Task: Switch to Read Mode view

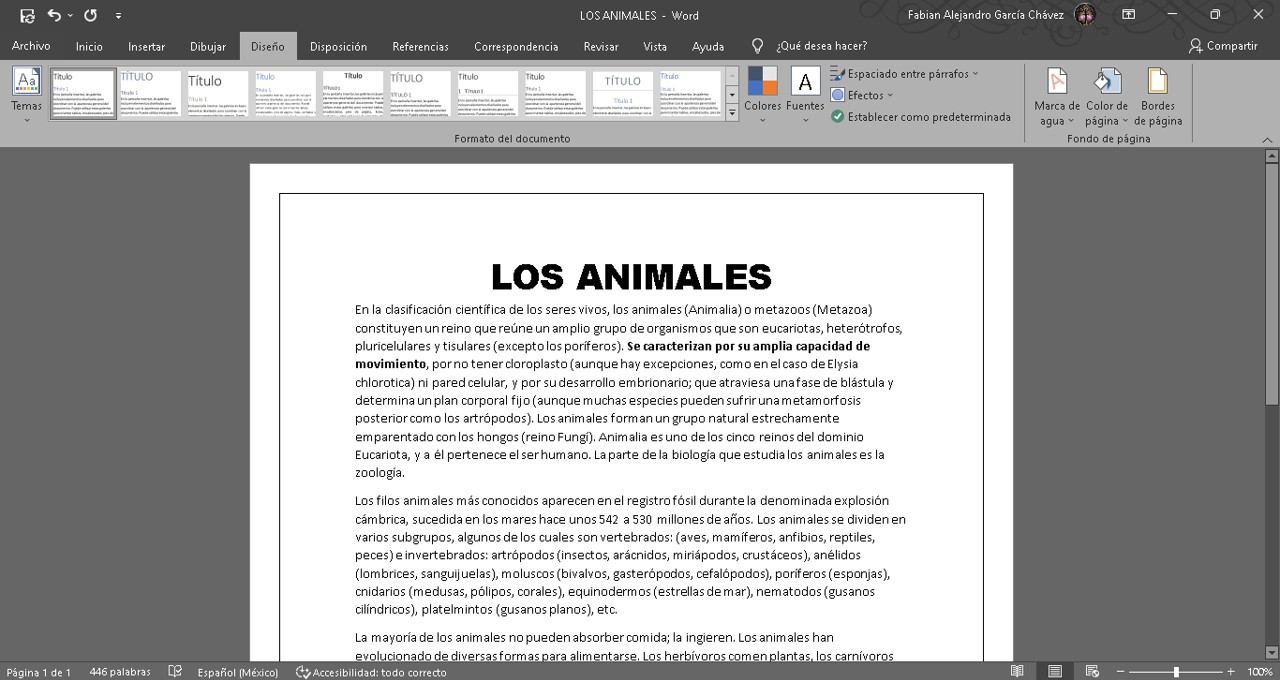Action: tap(1017, 672)
